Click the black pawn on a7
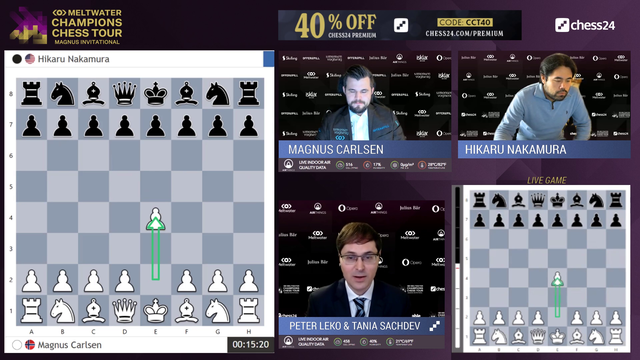This screenshot has width=640, height=360. click(31, 125)
